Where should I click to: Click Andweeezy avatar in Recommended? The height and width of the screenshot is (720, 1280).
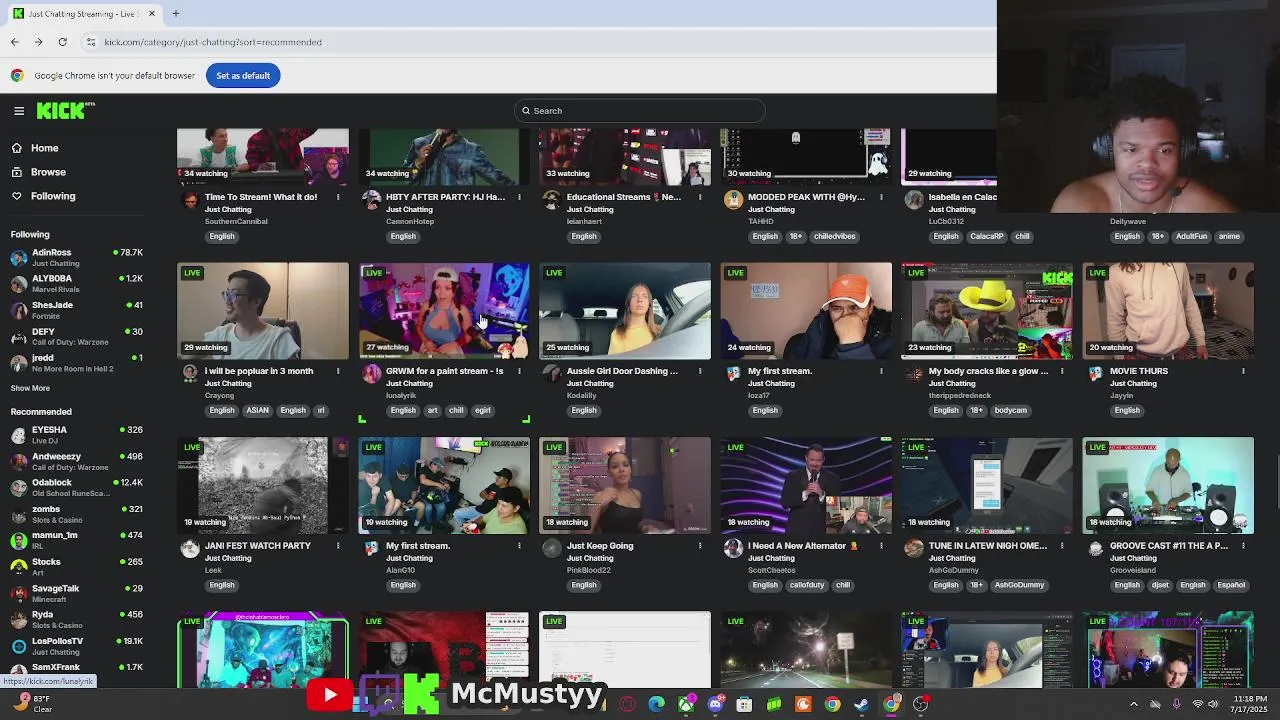(x=18, y=461)
